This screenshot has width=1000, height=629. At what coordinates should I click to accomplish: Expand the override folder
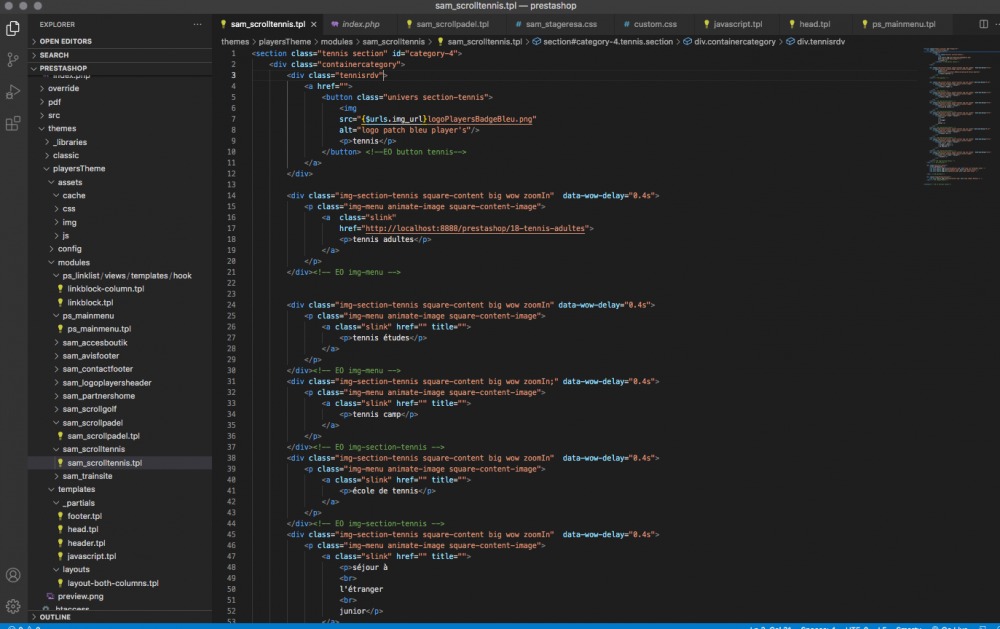point(63,88)
